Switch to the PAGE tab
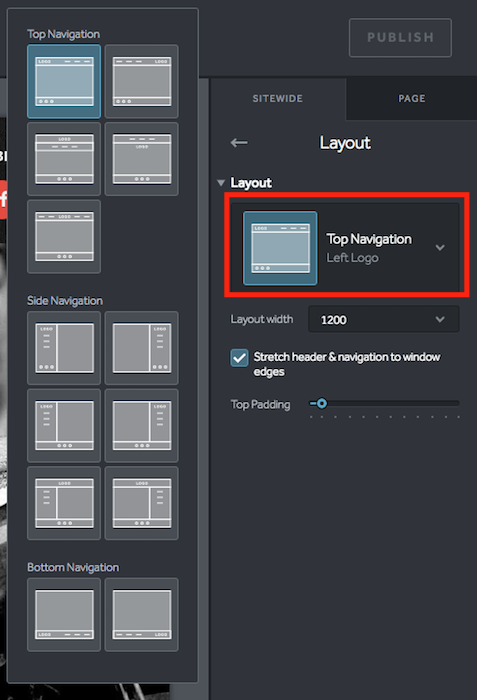Screen dimensions: 477x700 pyautogui.click(x=412, y=99)
